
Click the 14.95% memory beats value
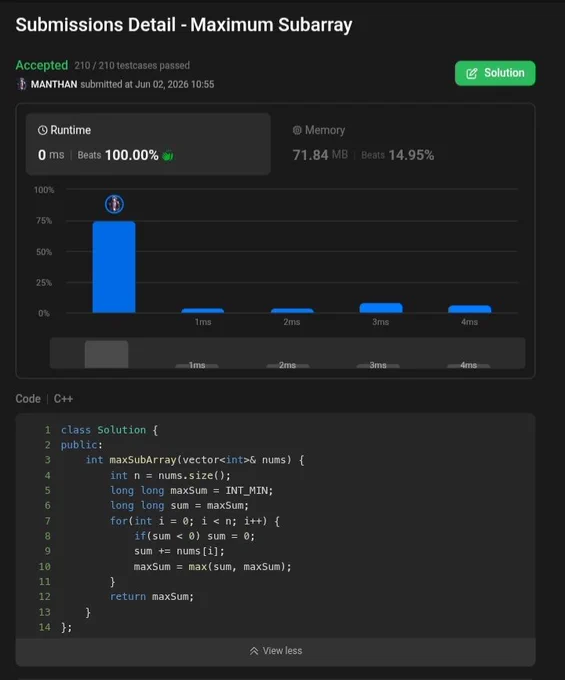(x=411, y=155)
